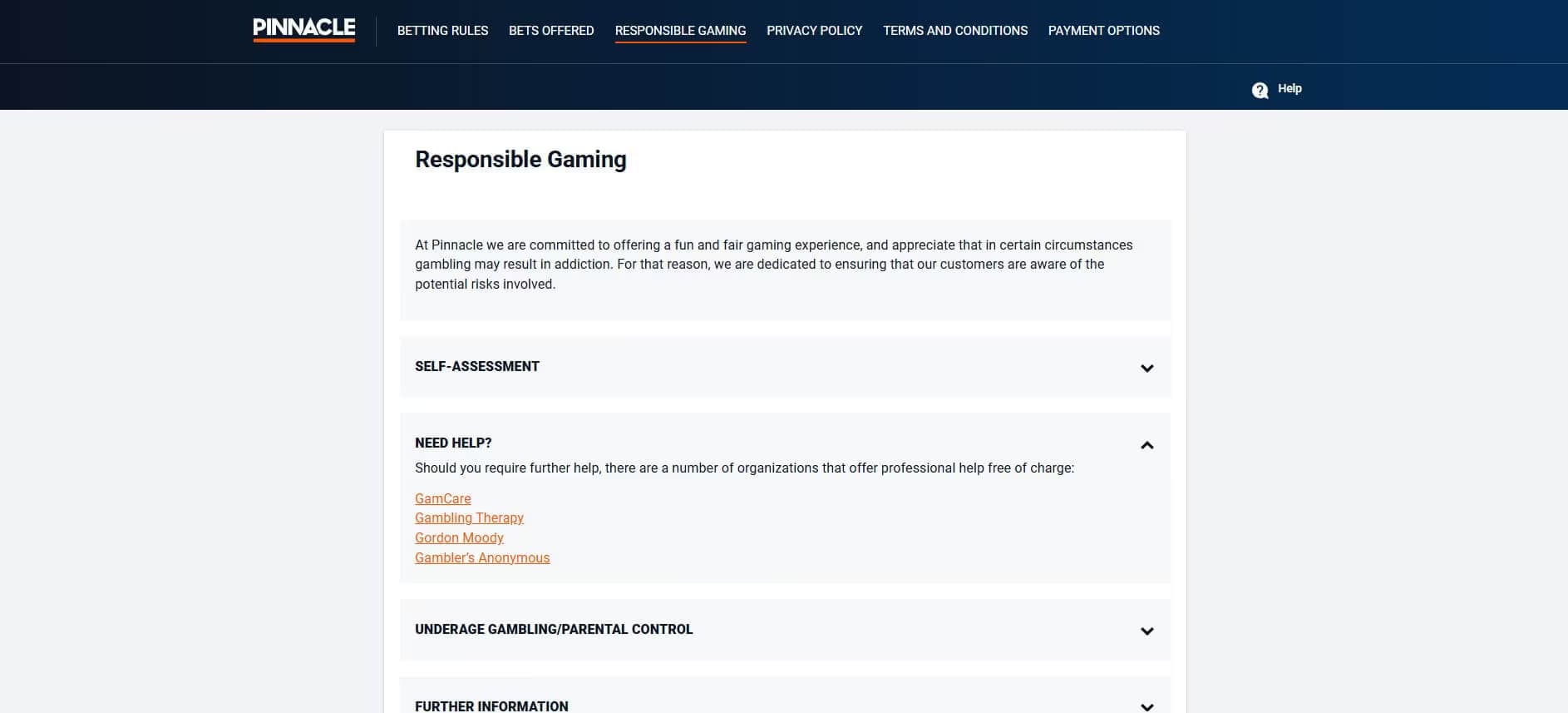Viewport: 1568px width, 713px height.
Task: Expand the Self-Assessment chevron arrow
Action: click(1146, 368)
